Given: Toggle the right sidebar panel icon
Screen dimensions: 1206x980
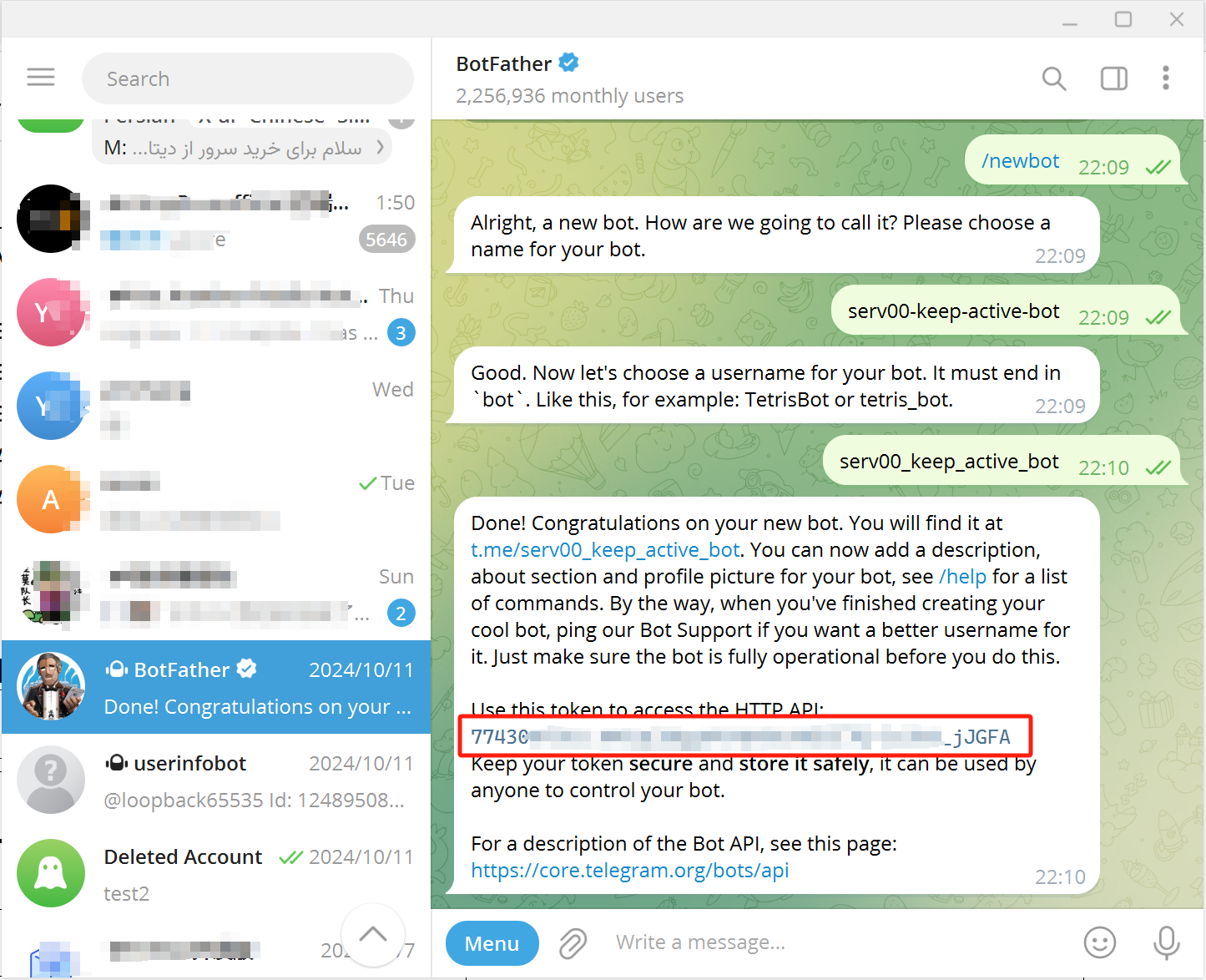Looking at the screenshot, I should pyautogui.click(x=1114, y=78).
